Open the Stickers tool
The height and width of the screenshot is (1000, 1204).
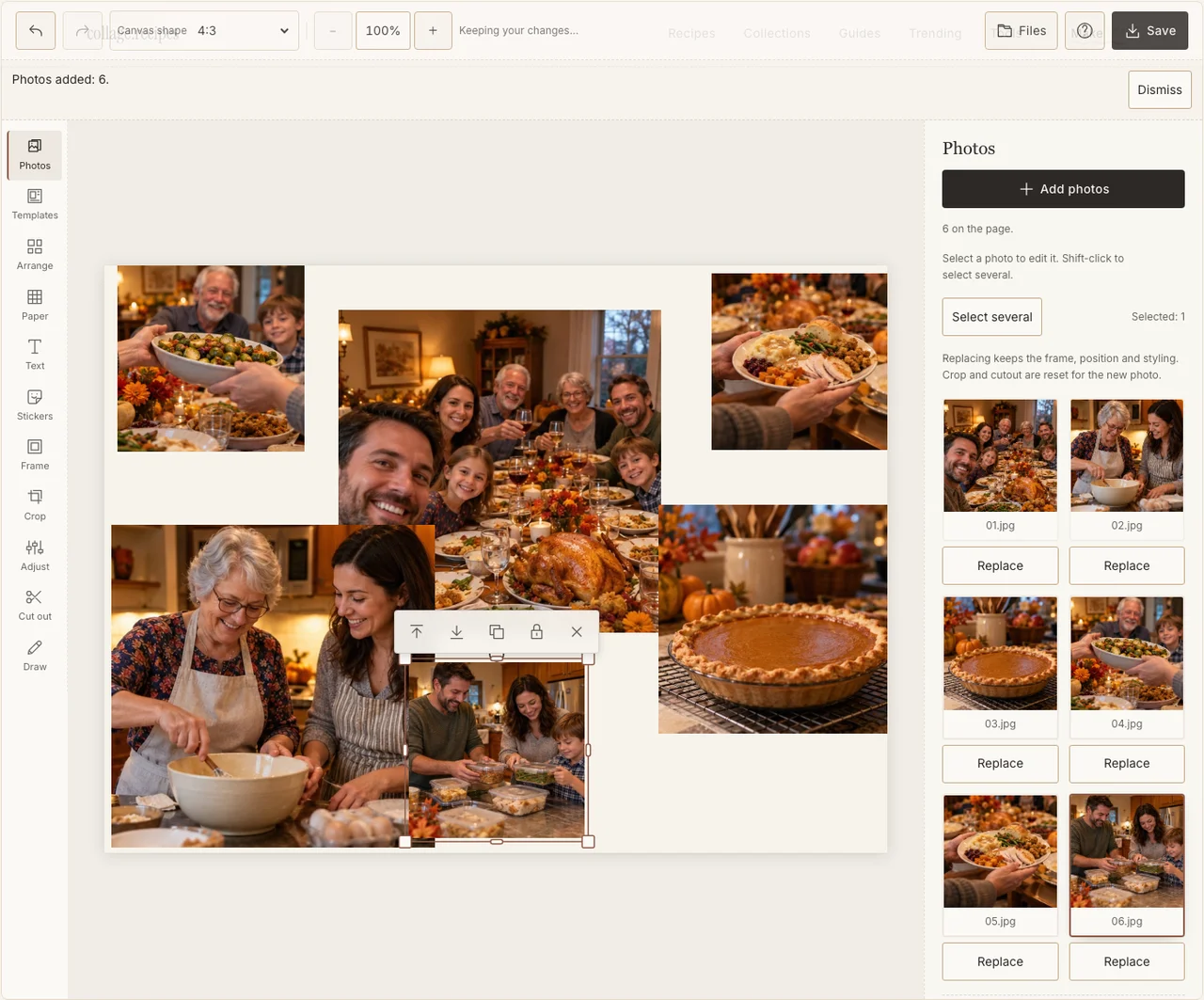(35, 405)
